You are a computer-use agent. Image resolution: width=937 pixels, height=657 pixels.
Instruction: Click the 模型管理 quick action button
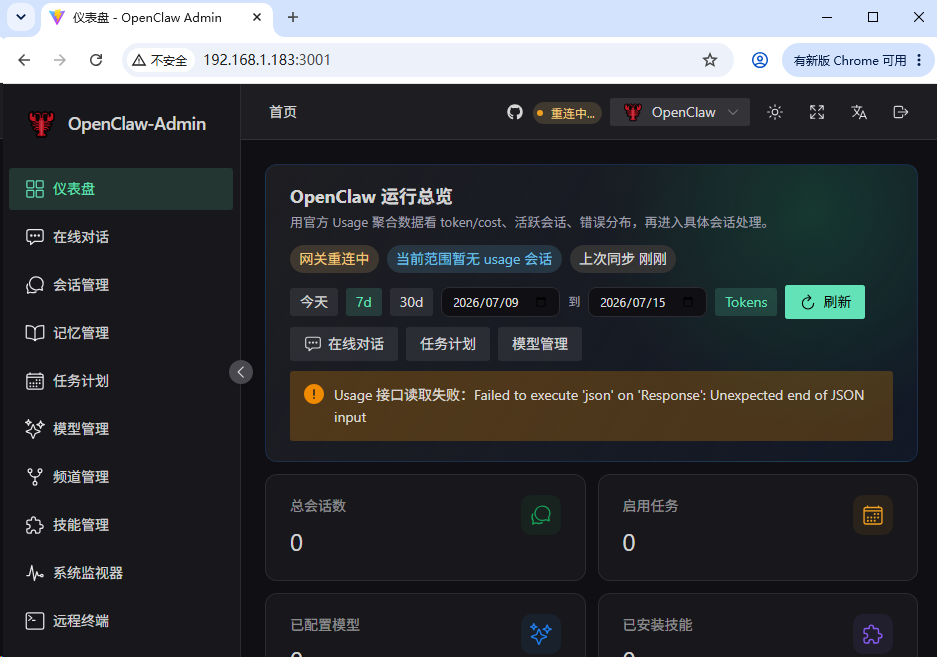(x=540, y=344)
